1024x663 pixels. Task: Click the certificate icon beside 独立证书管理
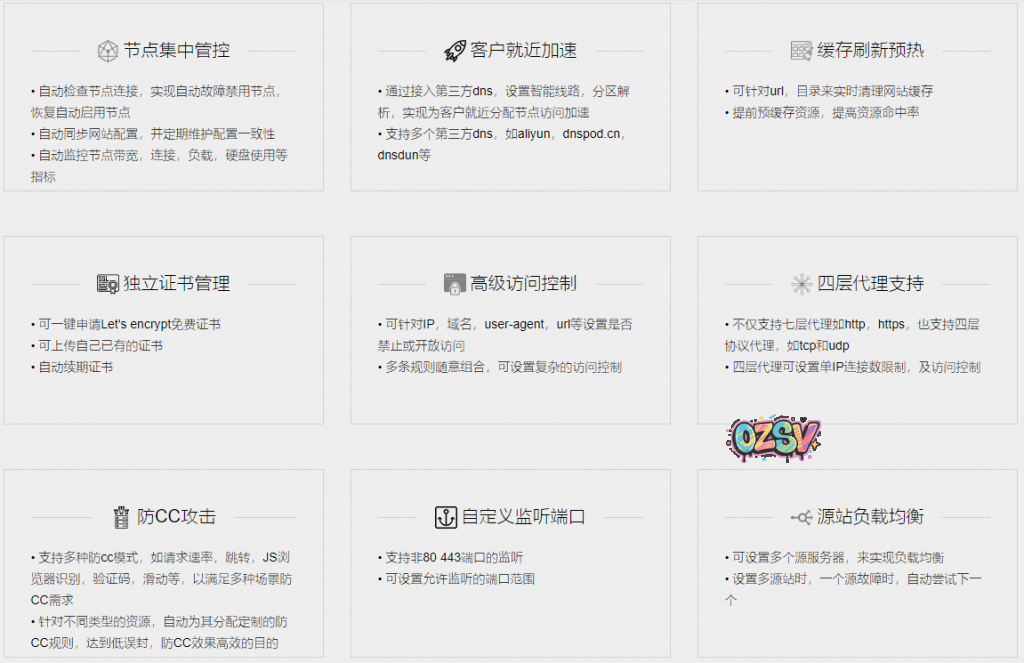click(x=108, y=284)
